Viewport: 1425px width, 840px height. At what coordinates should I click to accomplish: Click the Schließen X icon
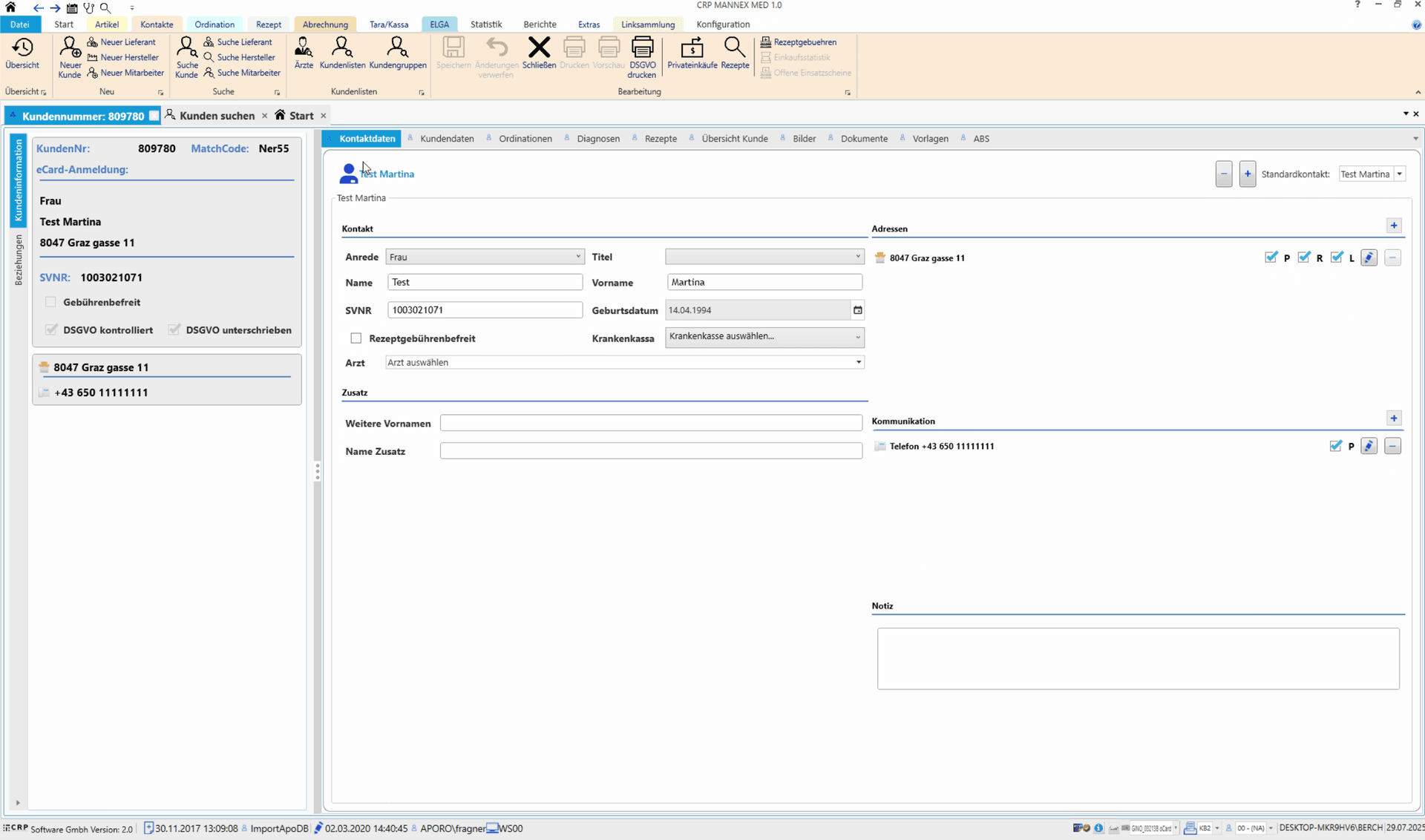[x=539, y=53]
